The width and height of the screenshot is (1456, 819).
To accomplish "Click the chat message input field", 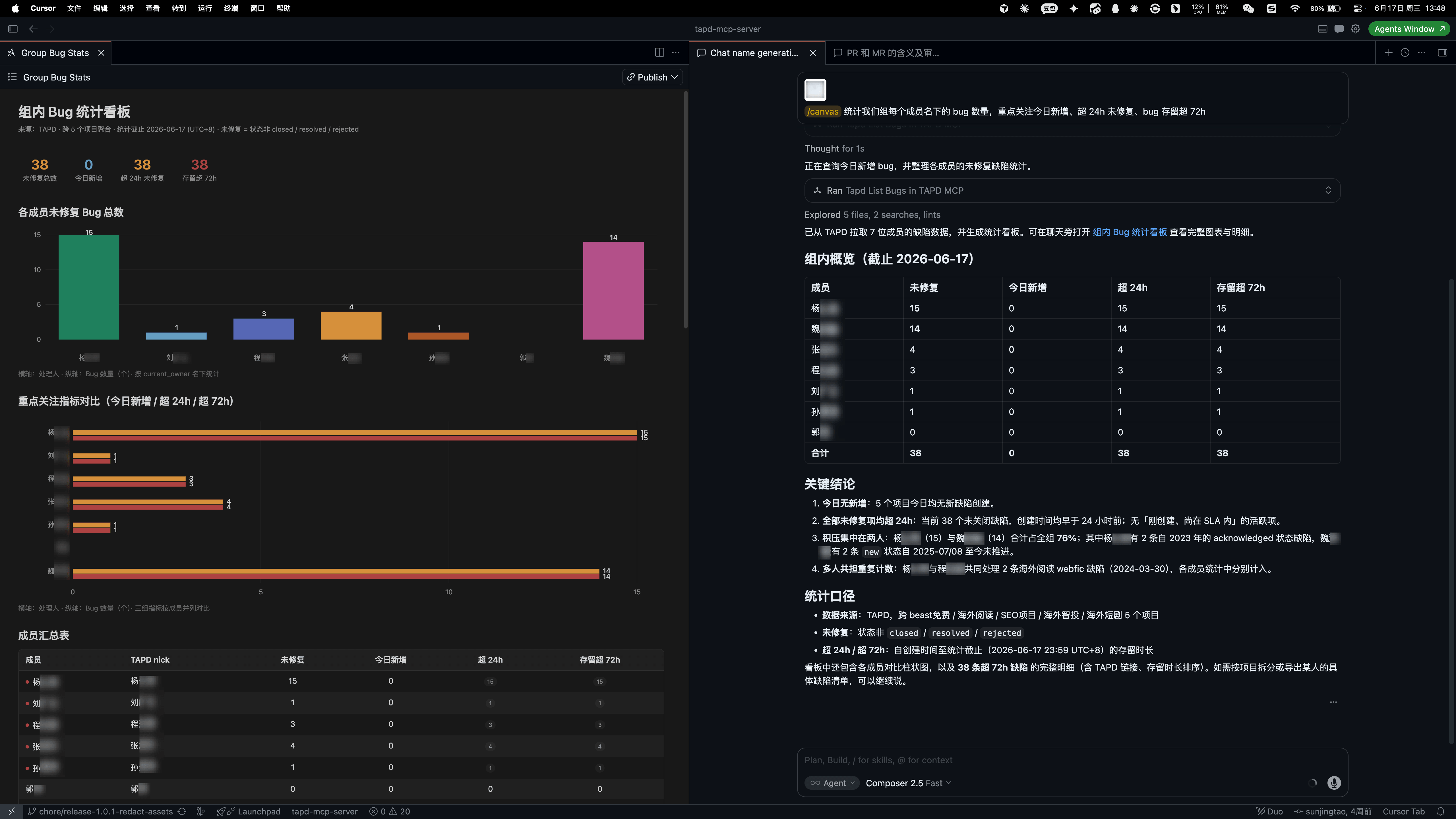I will tap(1072, 760).
